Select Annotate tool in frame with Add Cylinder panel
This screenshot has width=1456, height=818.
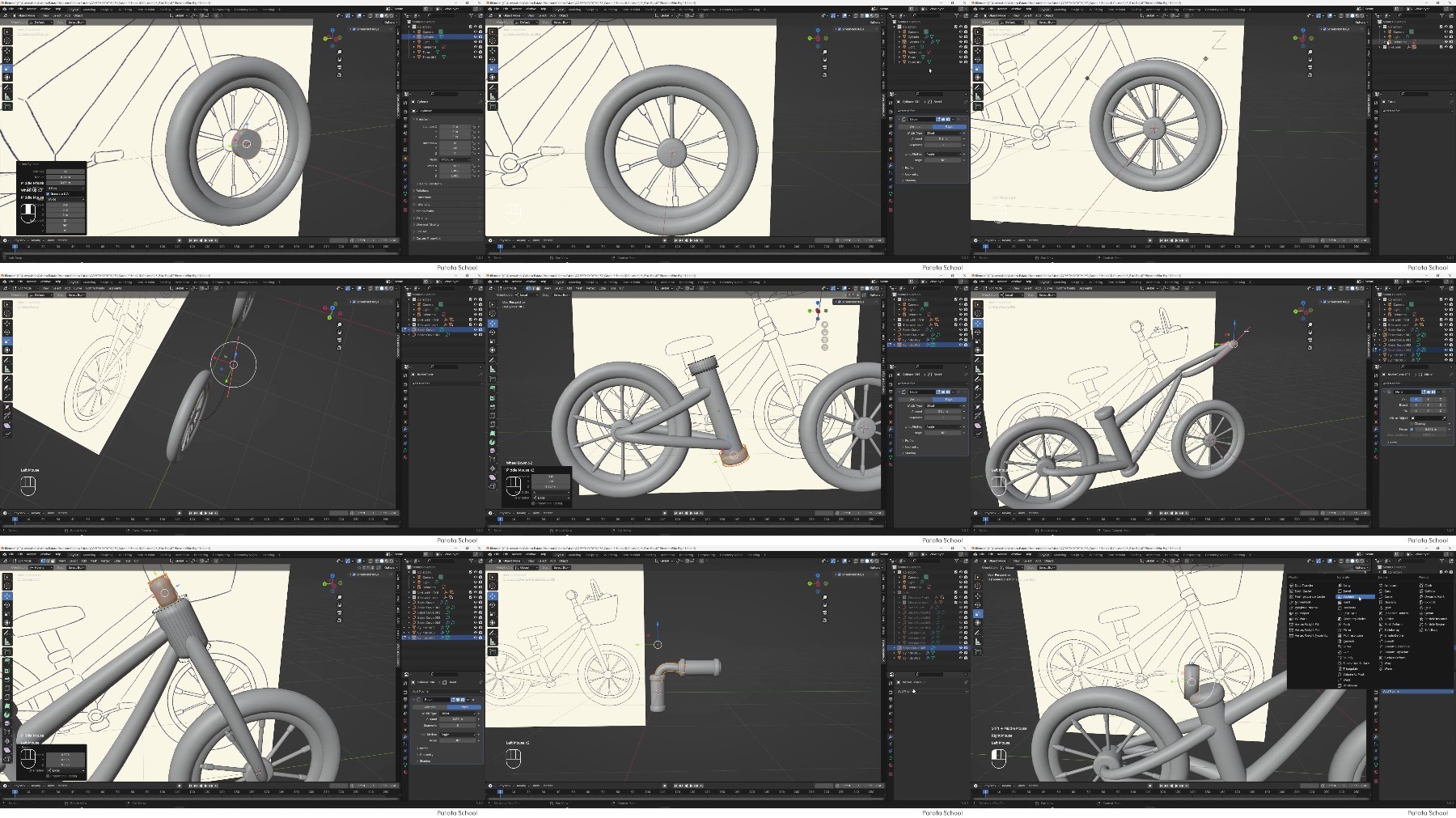pyautogui.click(x=7, y=87)
